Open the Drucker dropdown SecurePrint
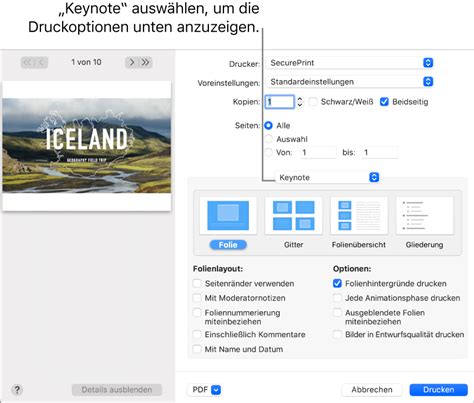This screenshot has height=403, width=474. (x=350, y=63)
